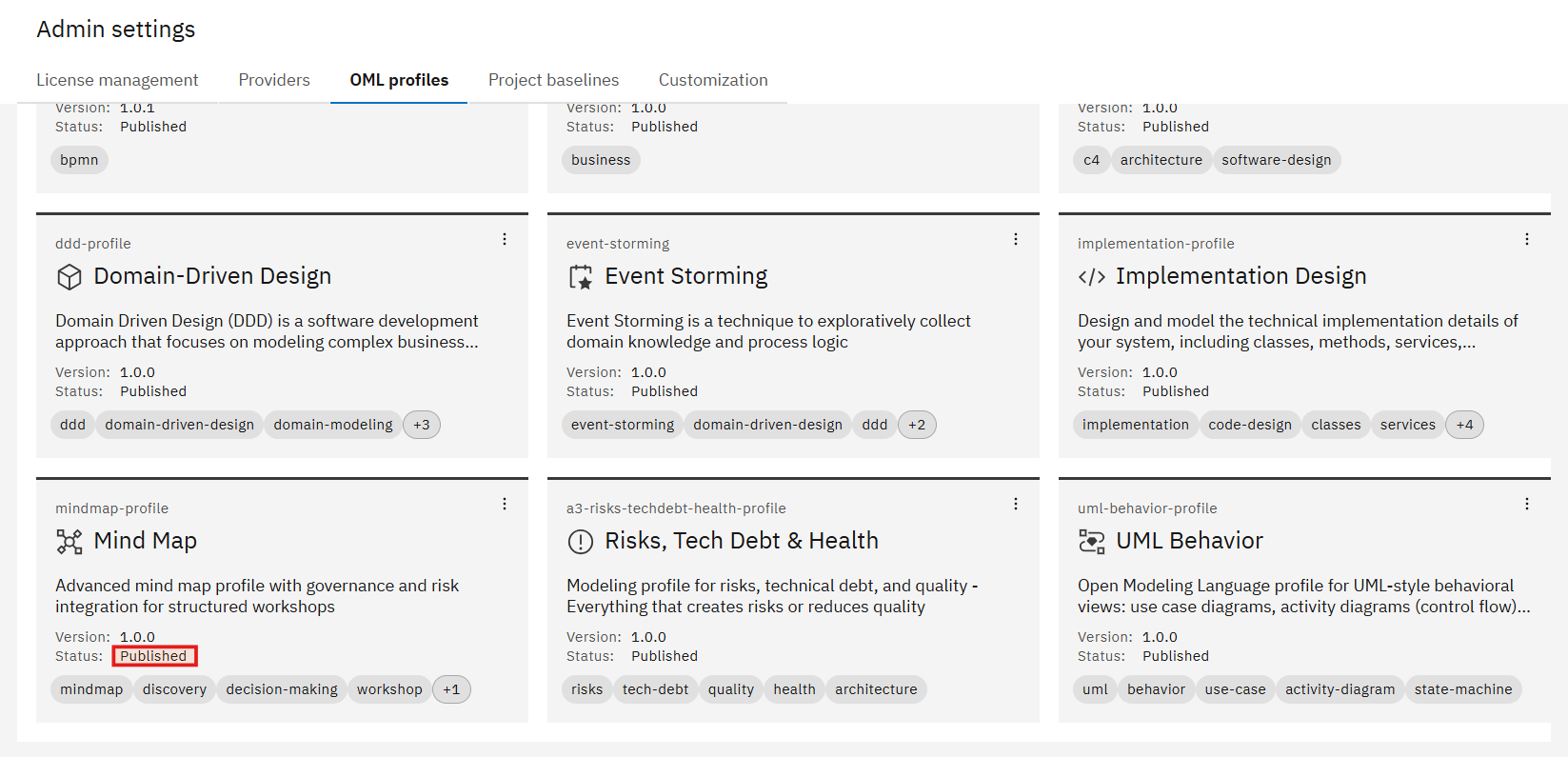Click the health tag
1568x757 pixels.
(794, 689)
